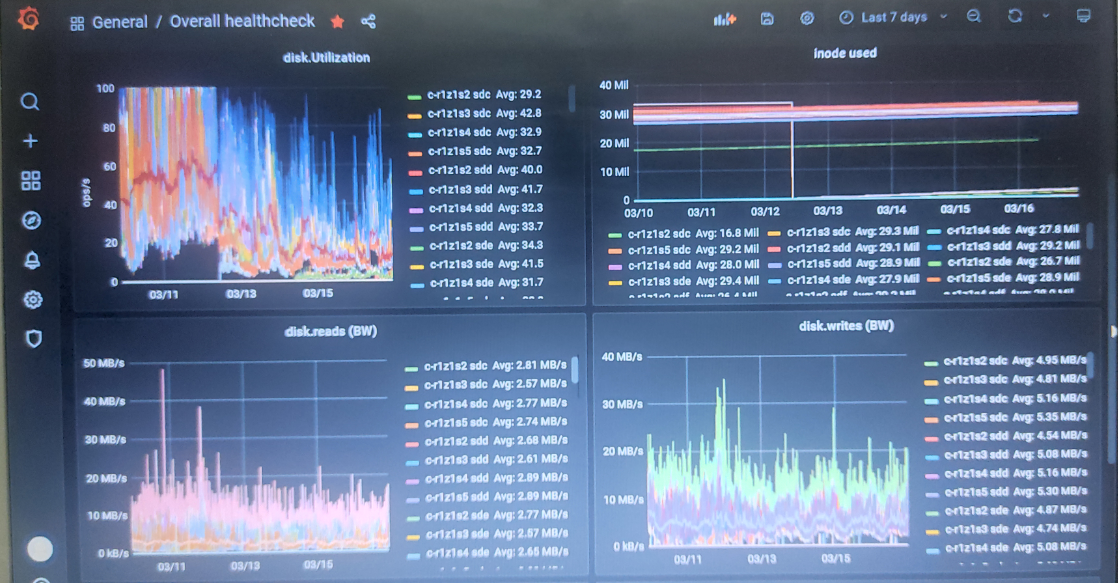
Task: Click the General folder breadcrumb link
Action: pos(119,22)
